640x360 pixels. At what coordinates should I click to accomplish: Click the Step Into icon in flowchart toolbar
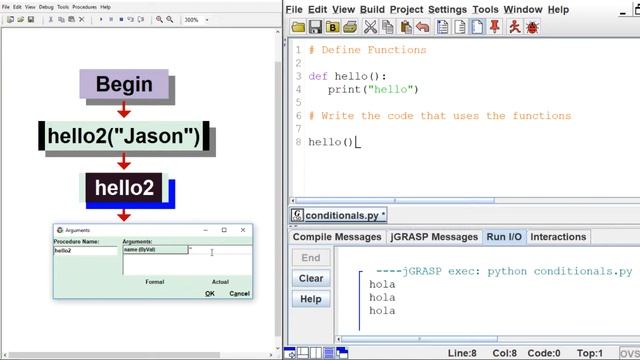coord(131,19)
